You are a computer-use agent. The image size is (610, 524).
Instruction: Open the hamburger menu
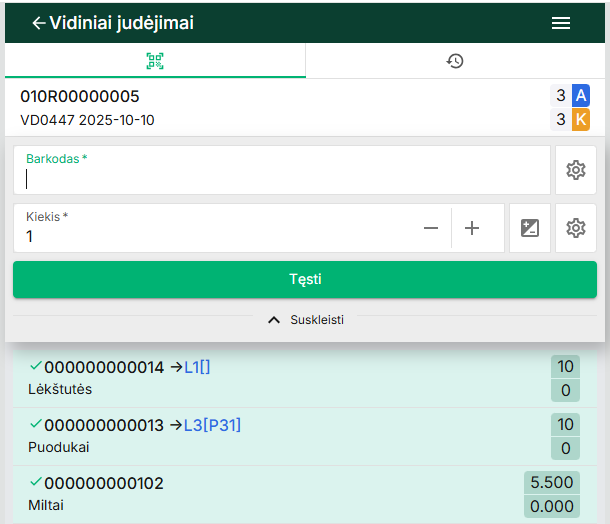tap(560, 23)
